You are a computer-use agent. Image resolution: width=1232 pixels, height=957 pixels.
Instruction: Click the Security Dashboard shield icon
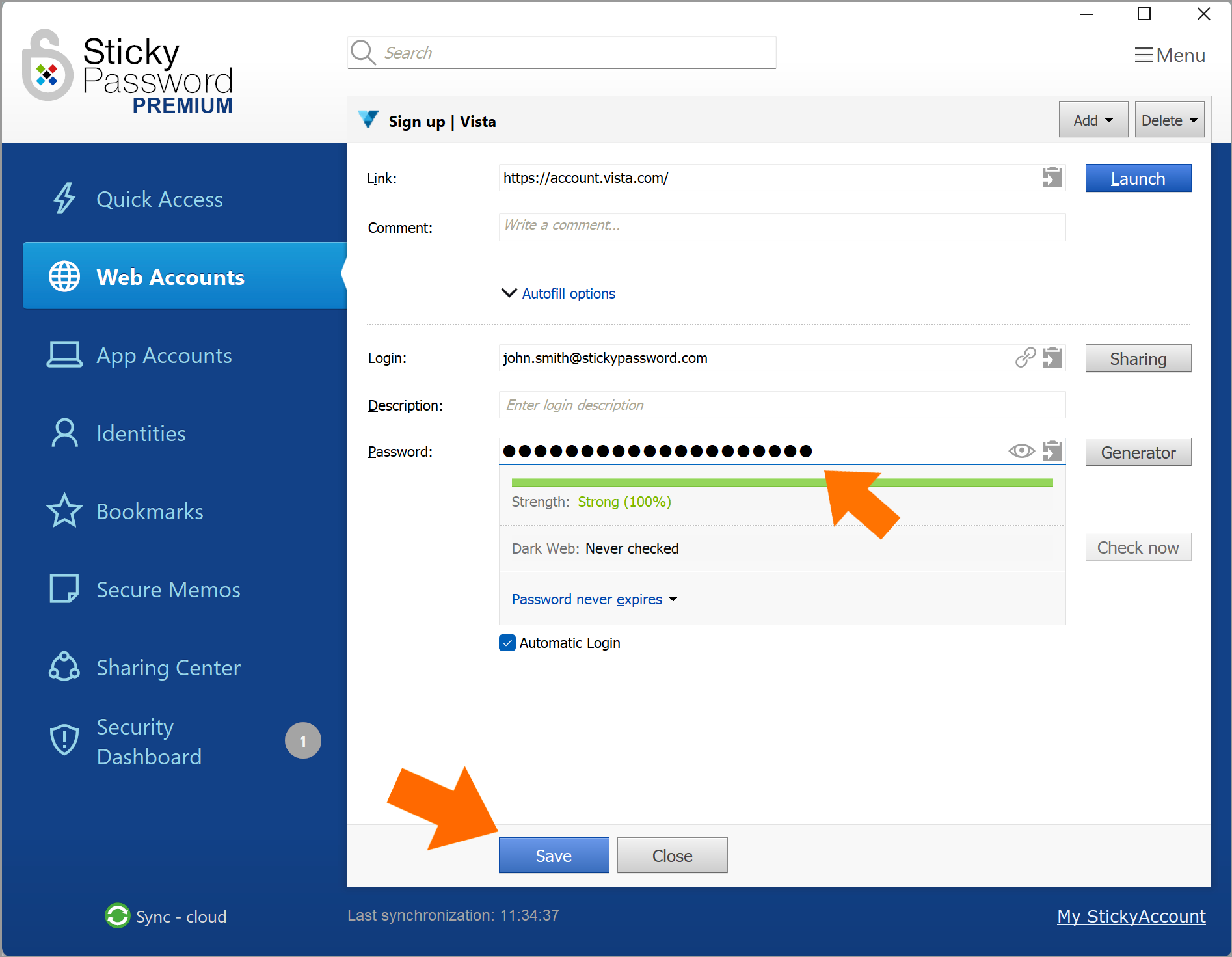point(64,740)
